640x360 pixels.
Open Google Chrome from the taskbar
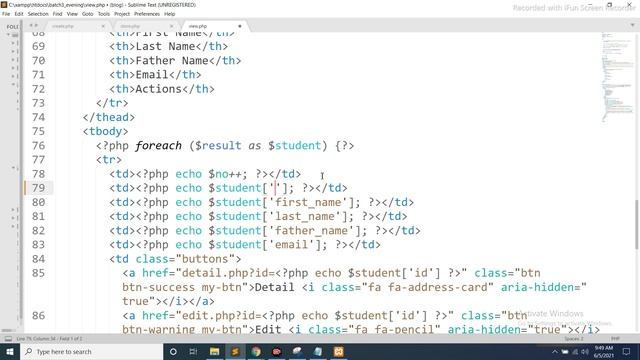(x=256, y=351)
